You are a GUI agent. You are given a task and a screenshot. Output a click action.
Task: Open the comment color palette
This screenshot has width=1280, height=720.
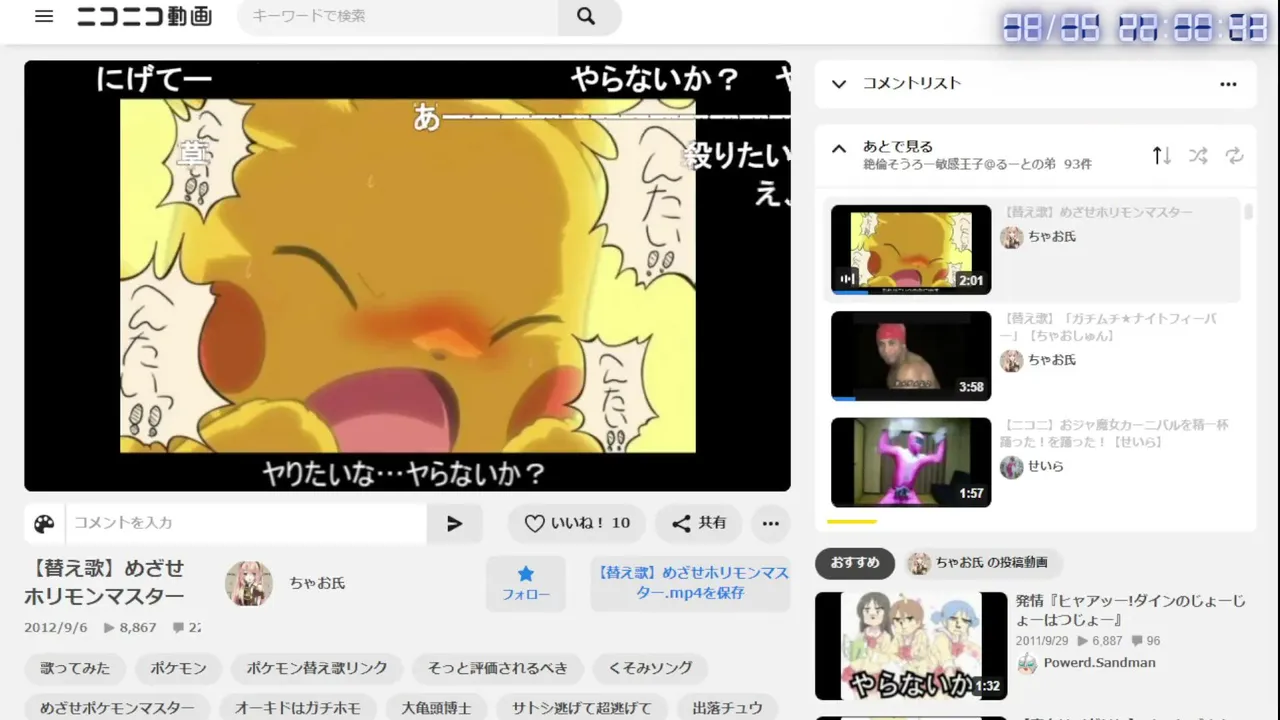[44, 523]
